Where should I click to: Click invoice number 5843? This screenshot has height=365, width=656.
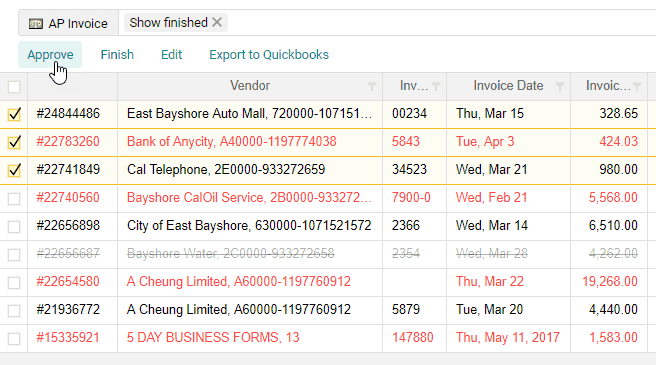pyautogui.click(x=406, y=141)
